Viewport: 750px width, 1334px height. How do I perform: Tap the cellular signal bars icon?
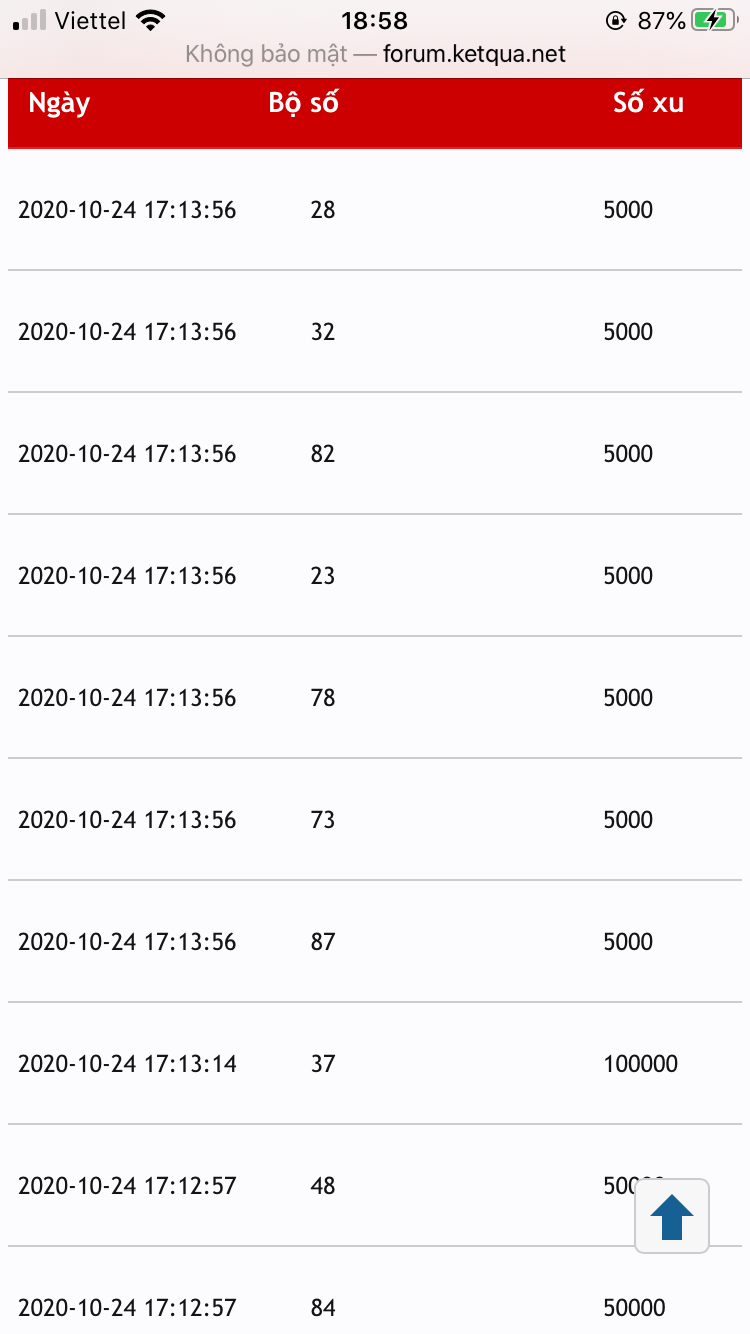coord(30,20)
